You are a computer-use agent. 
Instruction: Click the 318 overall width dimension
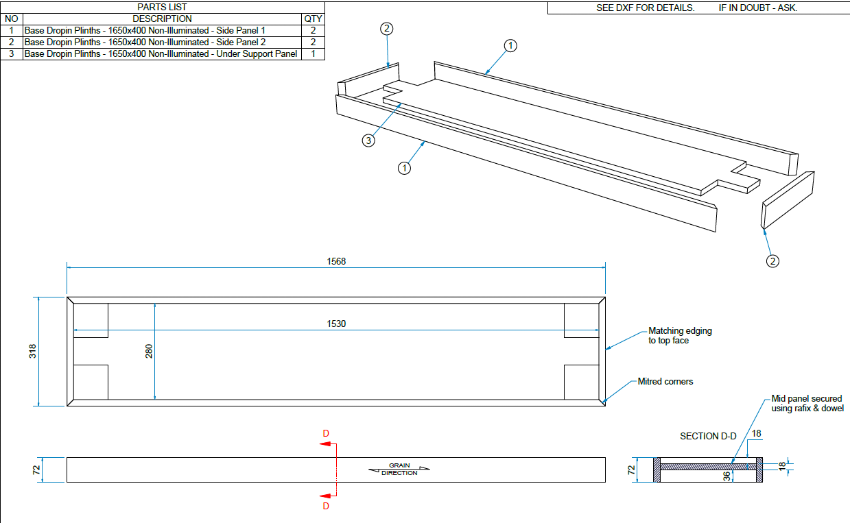coord(32,351)
